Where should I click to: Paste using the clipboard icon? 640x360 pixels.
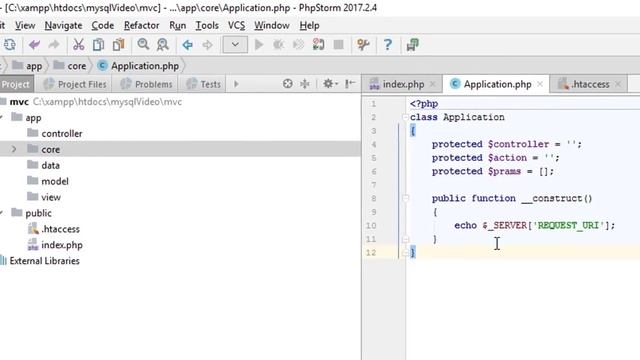point(118,44)
